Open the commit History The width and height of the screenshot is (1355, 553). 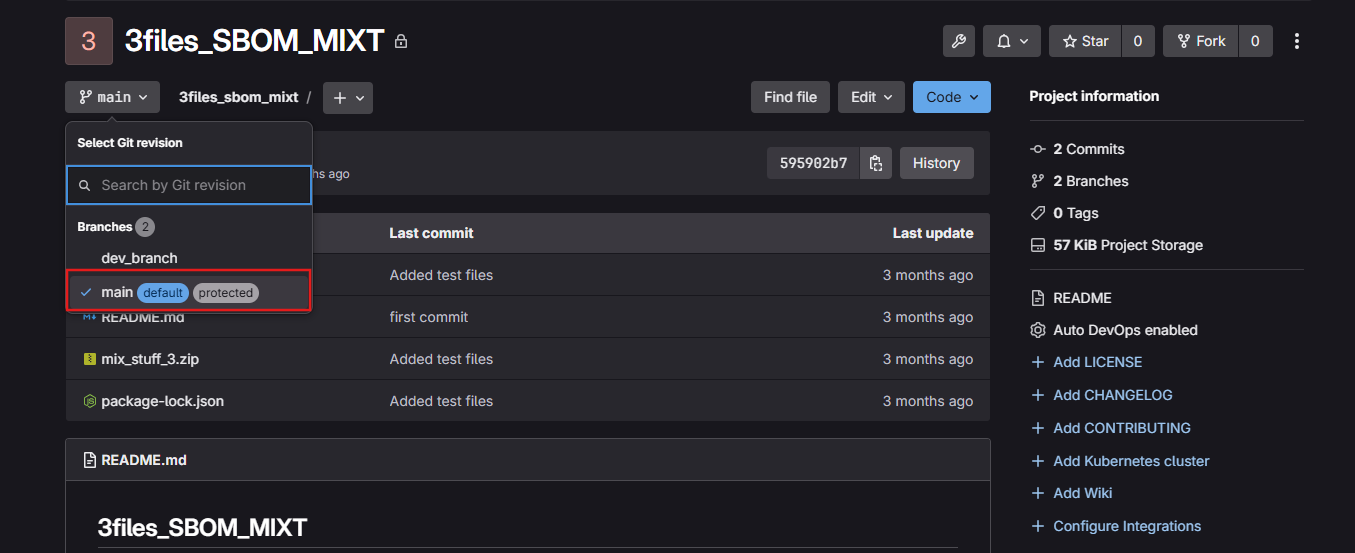coord(936,163)
